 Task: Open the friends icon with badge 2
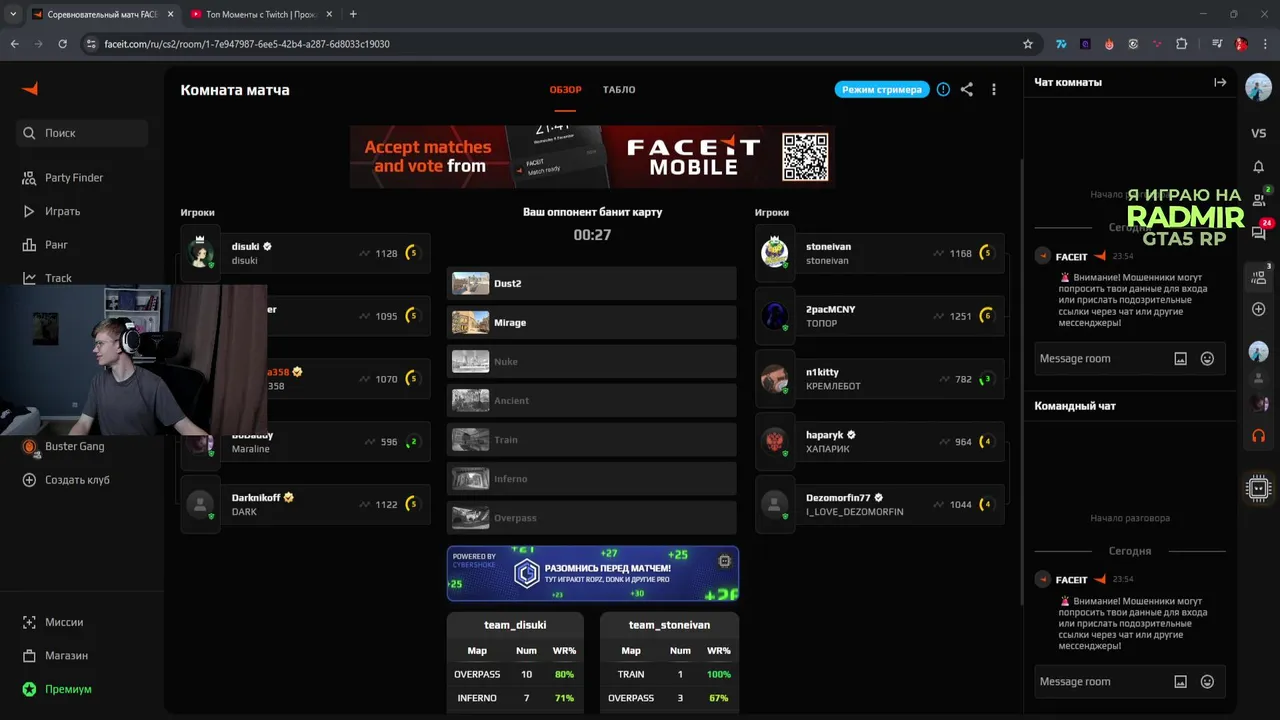click(1258, 199)
